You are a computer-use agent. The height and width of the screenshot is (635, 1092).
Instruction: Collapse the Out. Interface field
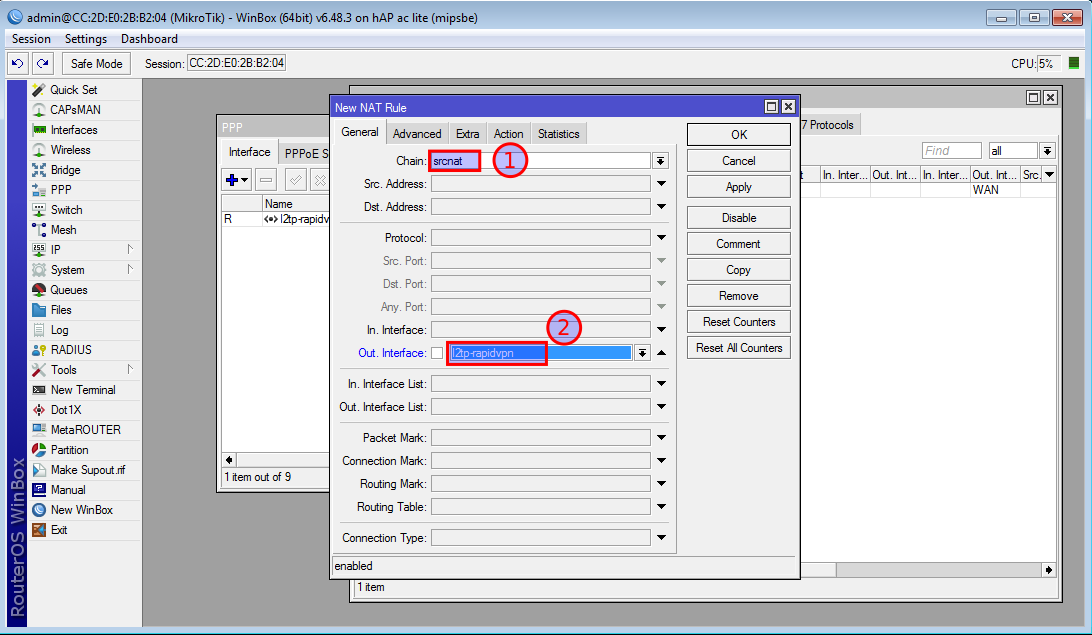click(x=661, y=353)
